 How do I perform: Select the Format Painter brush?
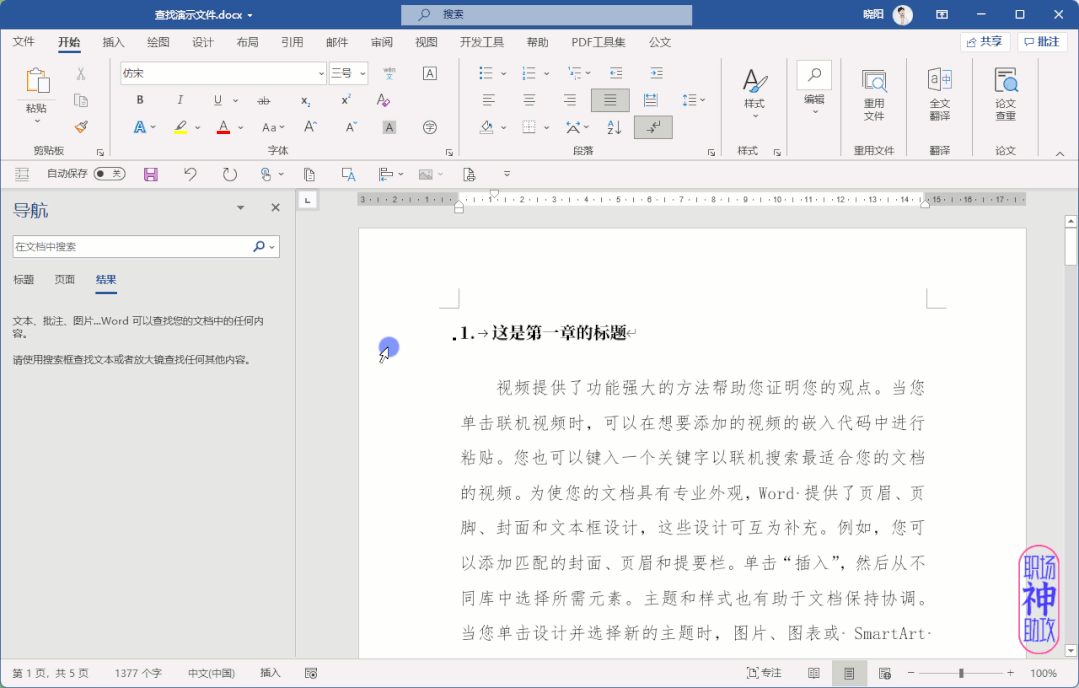tap(81, 127)
